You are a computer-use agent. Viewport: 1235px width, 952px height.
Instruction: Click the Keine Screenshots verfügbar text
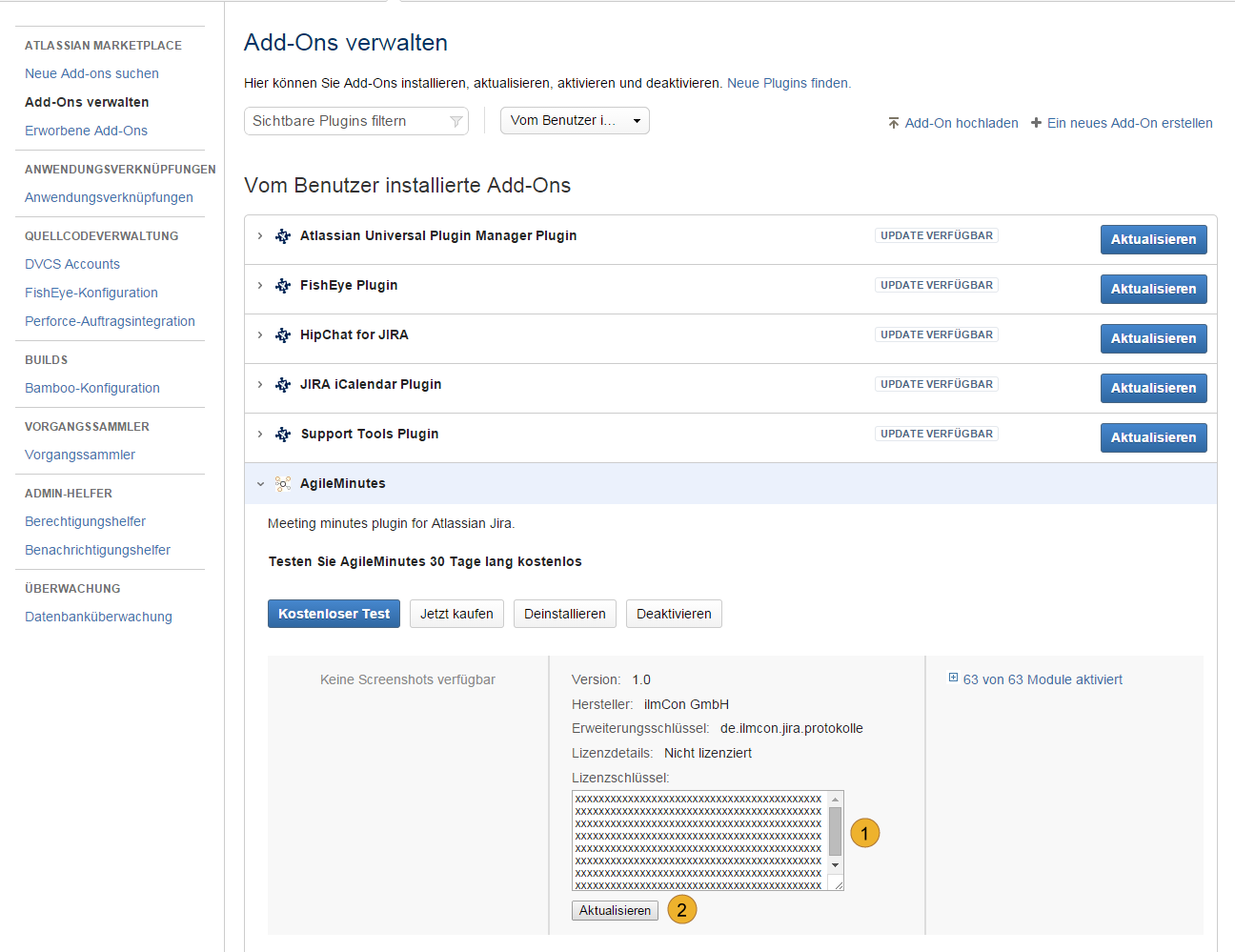tap(408, 679)
